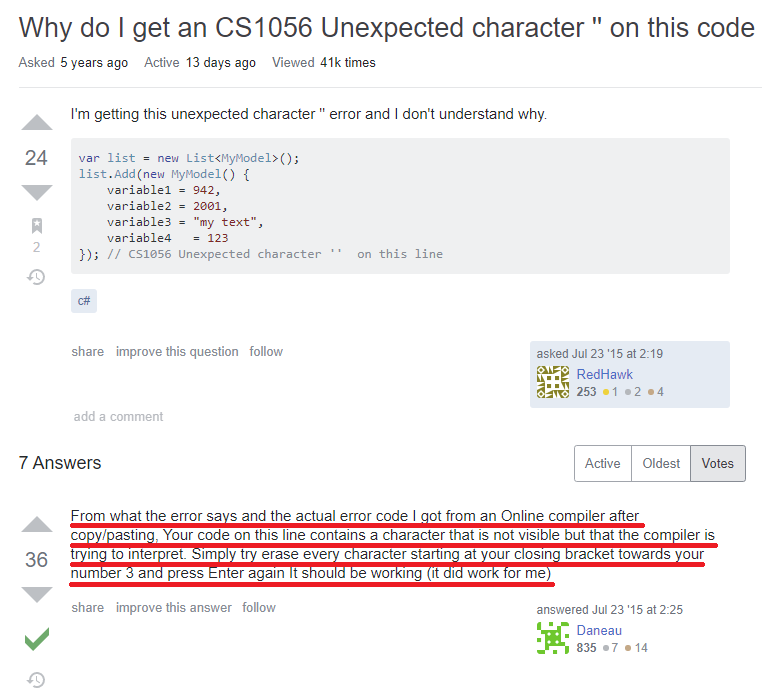Viewport: 762px width, 698px height.
Task: Share the question
Action: coord(87,351)
